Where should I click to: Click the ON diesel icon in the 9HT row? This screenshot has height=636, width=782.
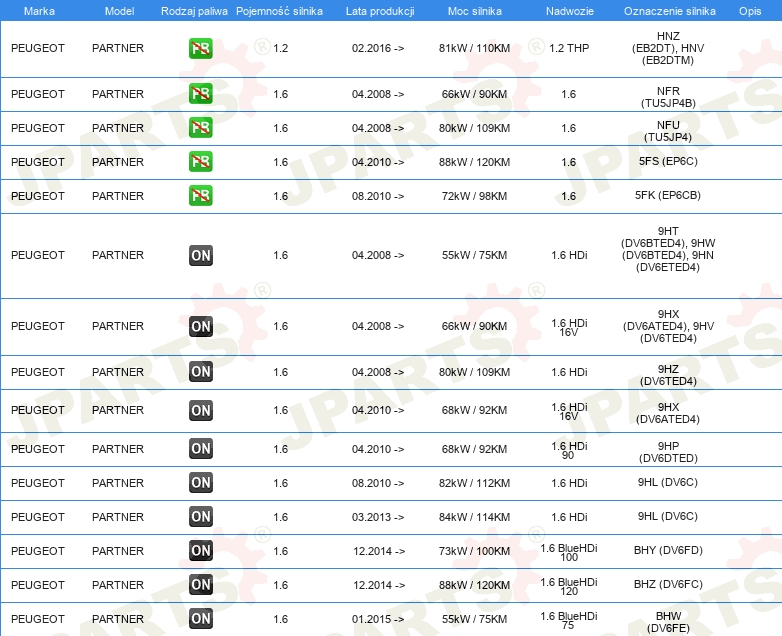[x=200, y=255]
